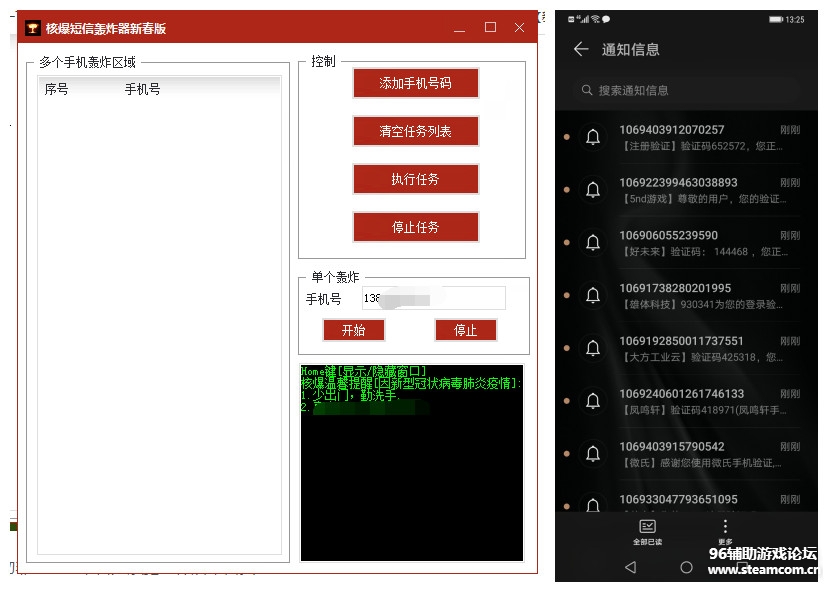
Task: Click the bell icon for 1069403912070257
Action: pos(593,137)
